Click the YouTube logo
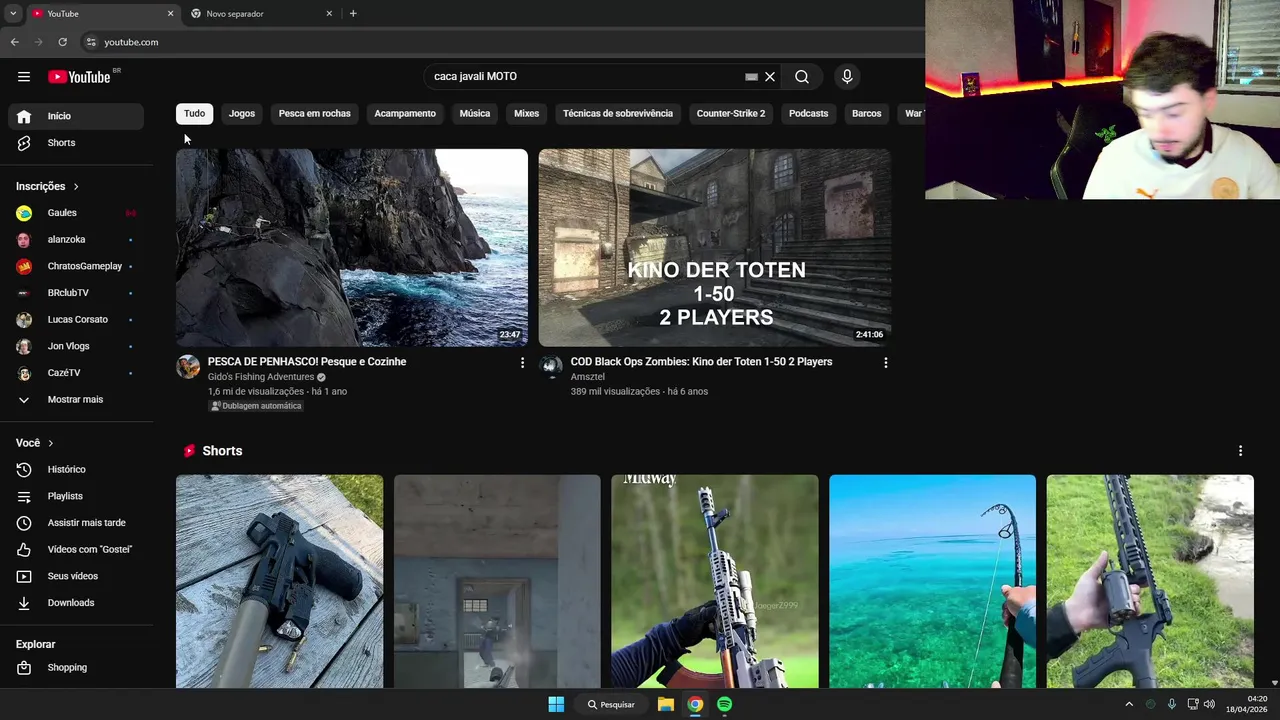The image size is (1280, 720). pyautogui.click(x=79, y=77)
